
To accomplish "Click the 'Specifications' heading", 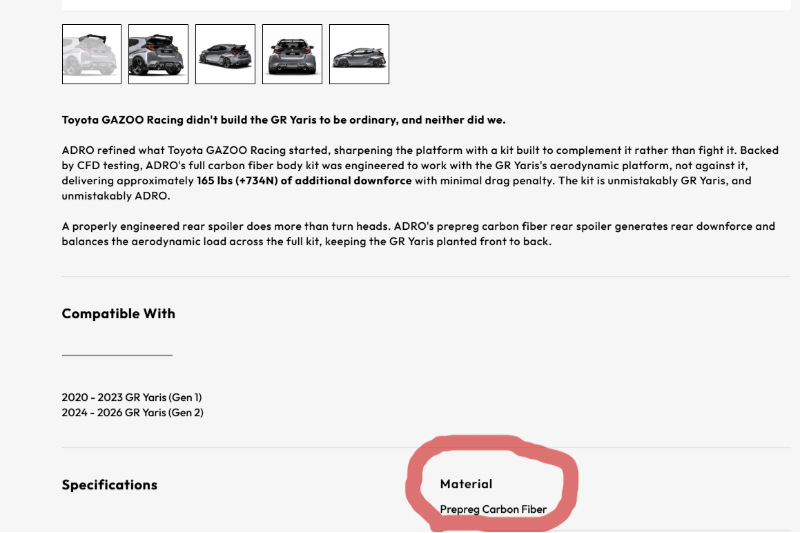I will click(109, 485).
